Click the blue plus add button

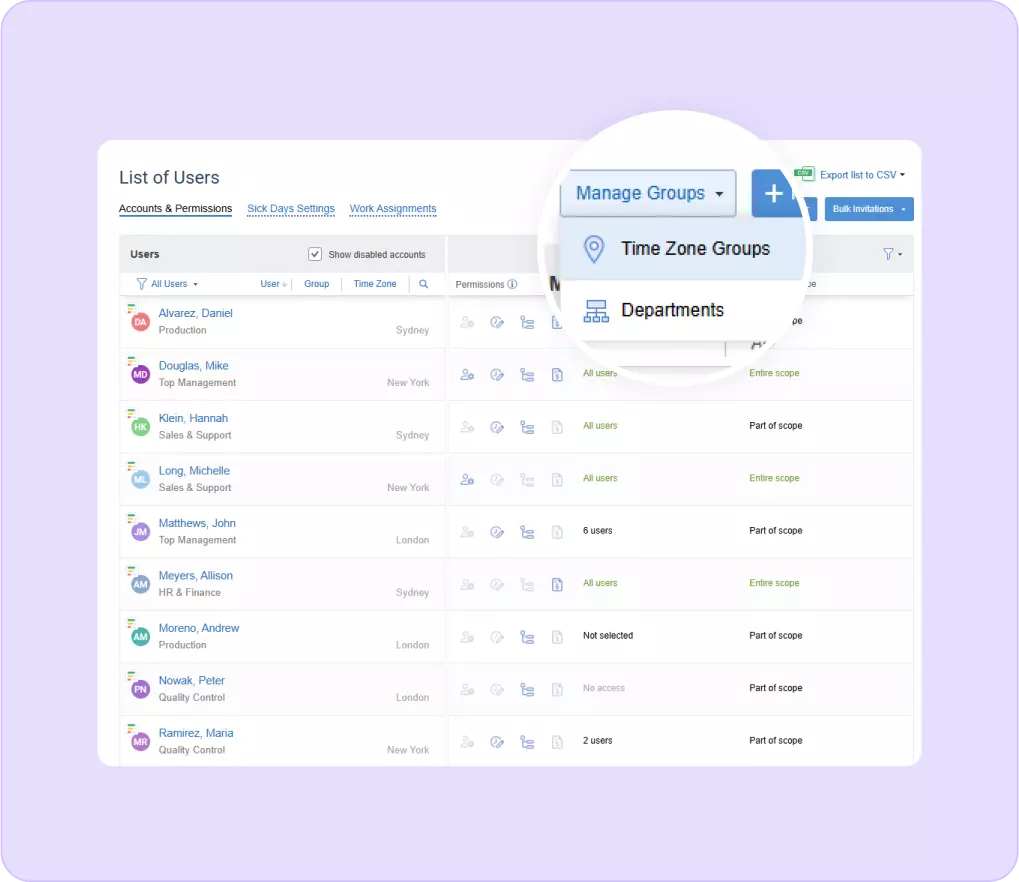773,193
